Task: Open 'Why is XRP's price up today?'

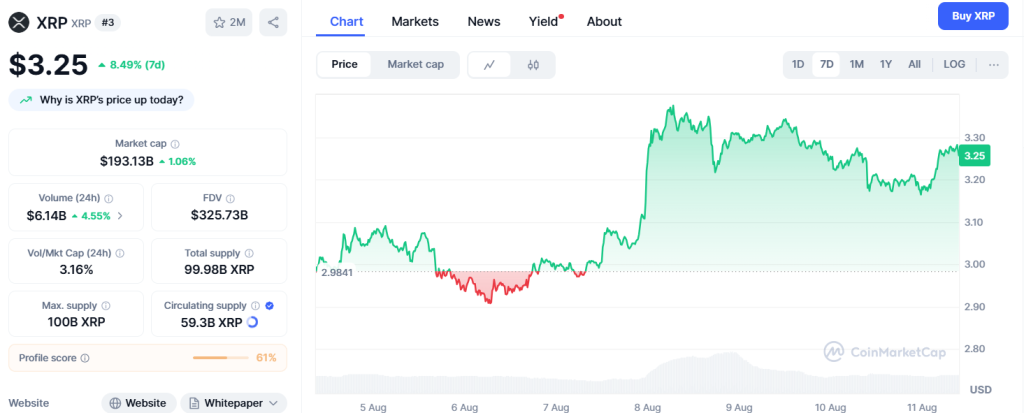Action: point(102,100)
